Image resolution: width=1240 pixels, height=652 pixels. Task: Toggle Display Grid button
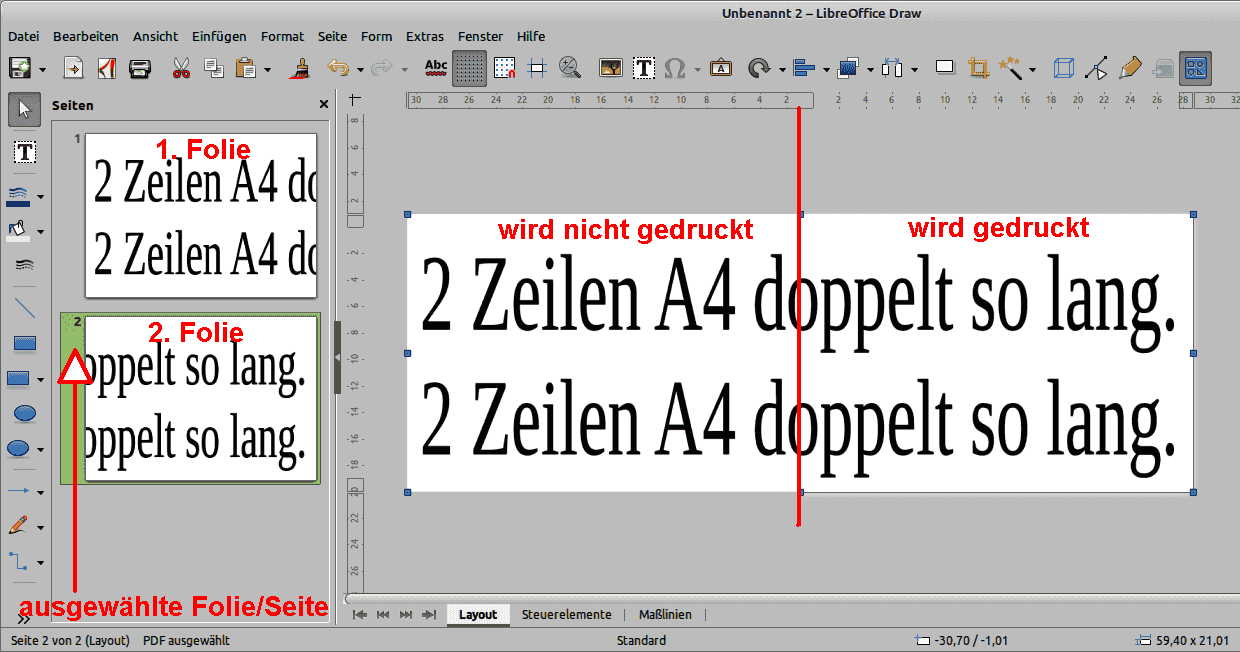pos(470,68)
